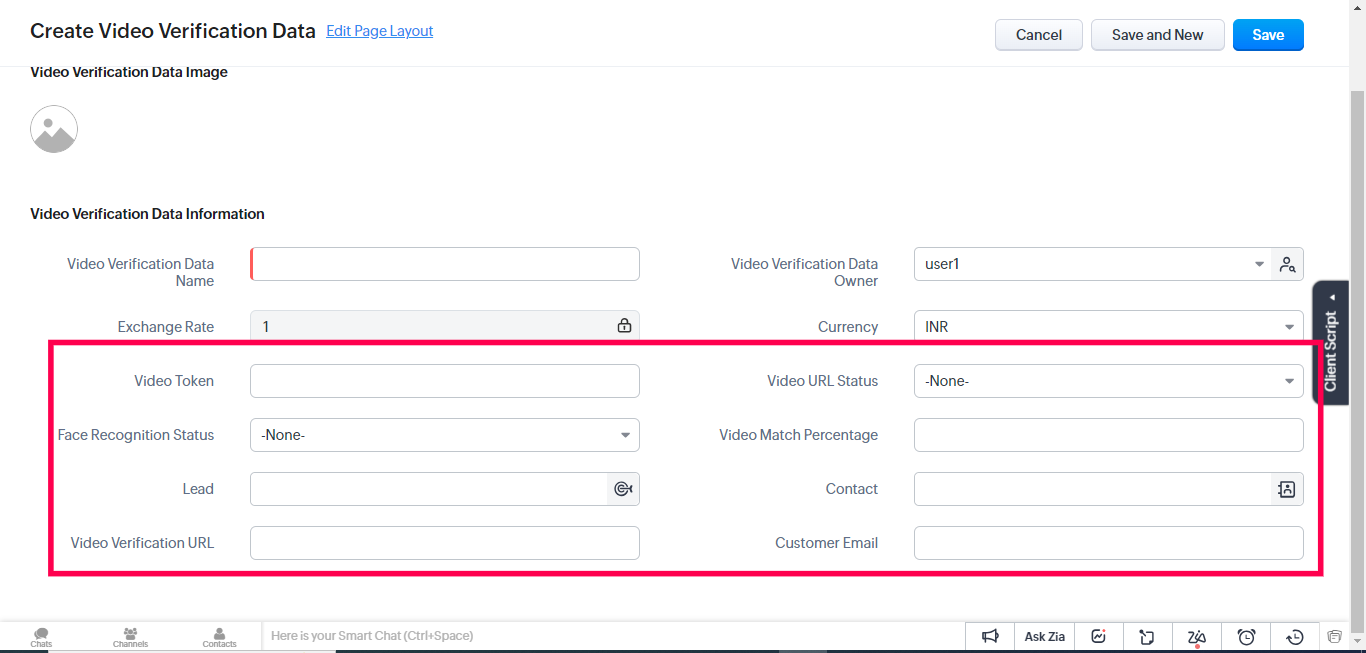
Task: Click the Zia notifications icon
Action: 1197,636
